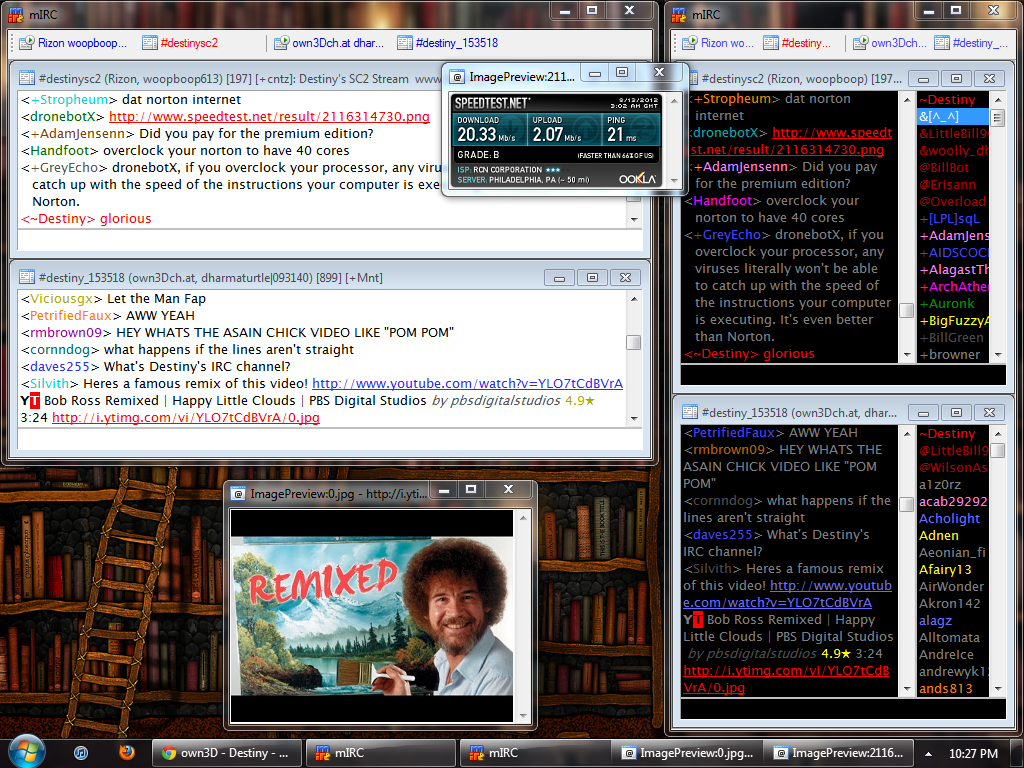The image size is (1024, 768).
Task: Click the own3Dch.at server icon on the switchbar
Action: tap(280, 43)
